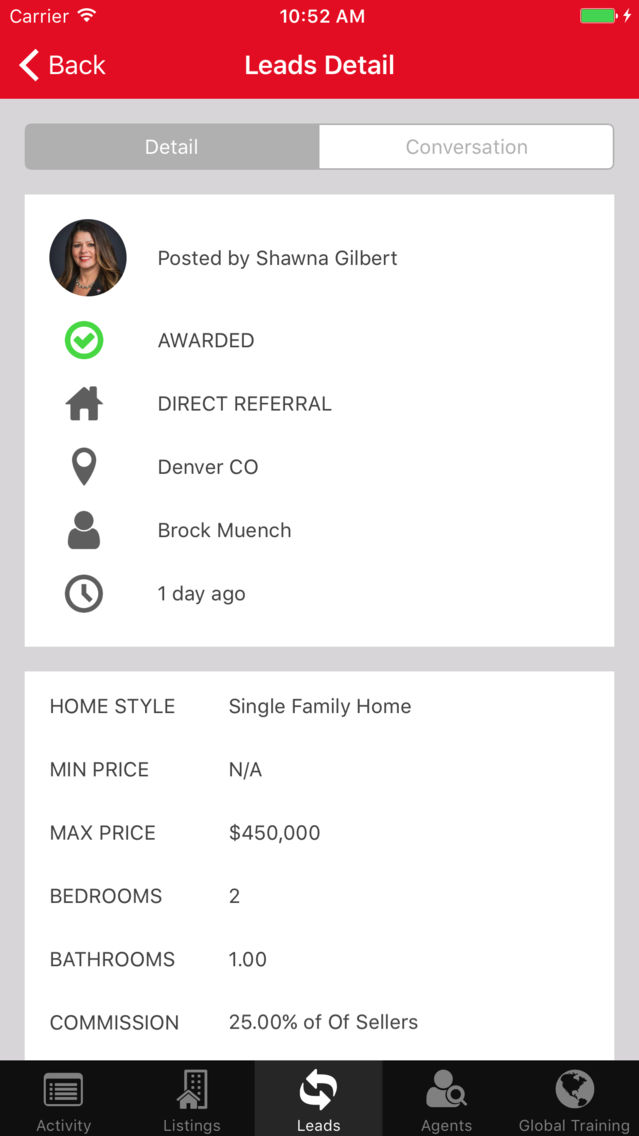Toggle the green AWARDED checkmark
This screenshot has width=639, height=1136.
pos(84,340)
